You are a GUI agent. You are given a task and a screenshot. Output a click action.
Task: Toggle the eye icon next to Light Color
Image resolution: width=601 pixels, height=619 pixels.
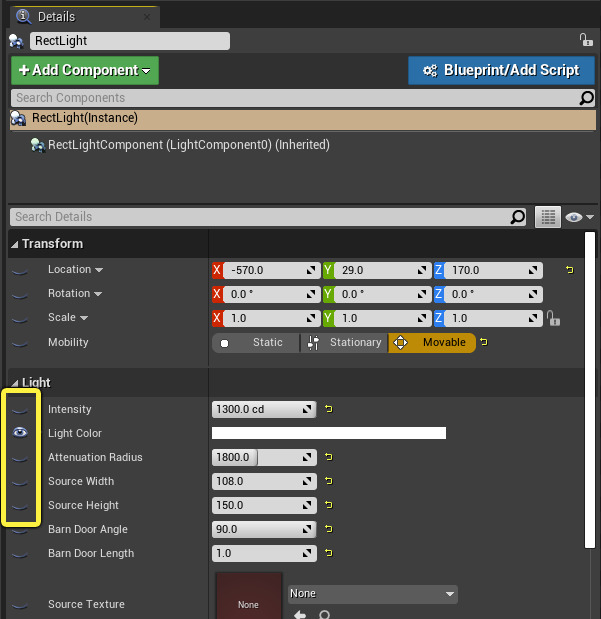point(20,433)
